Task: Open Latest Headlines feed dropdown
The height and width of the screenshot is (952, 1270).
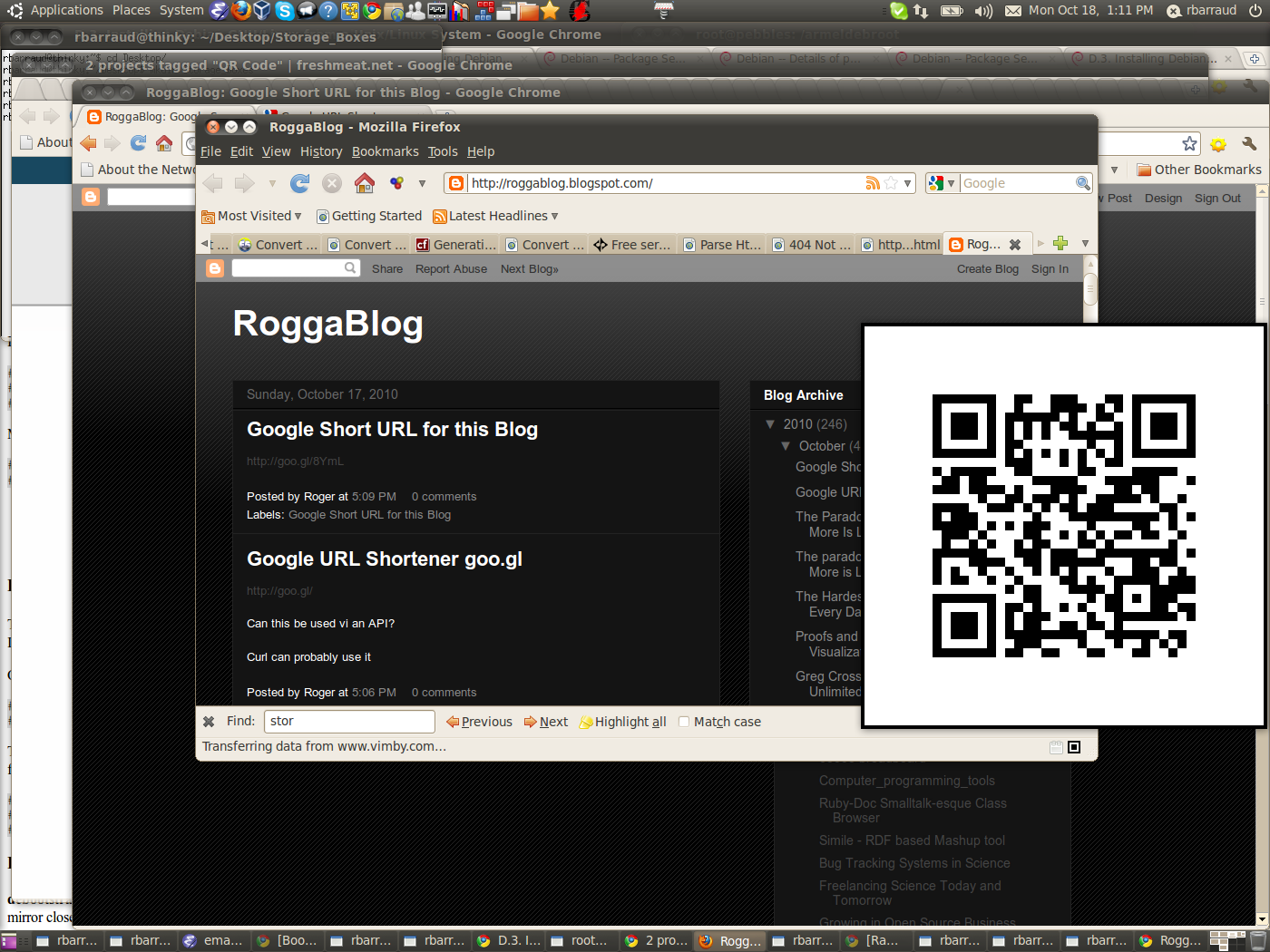Action: tap(495, 216)
